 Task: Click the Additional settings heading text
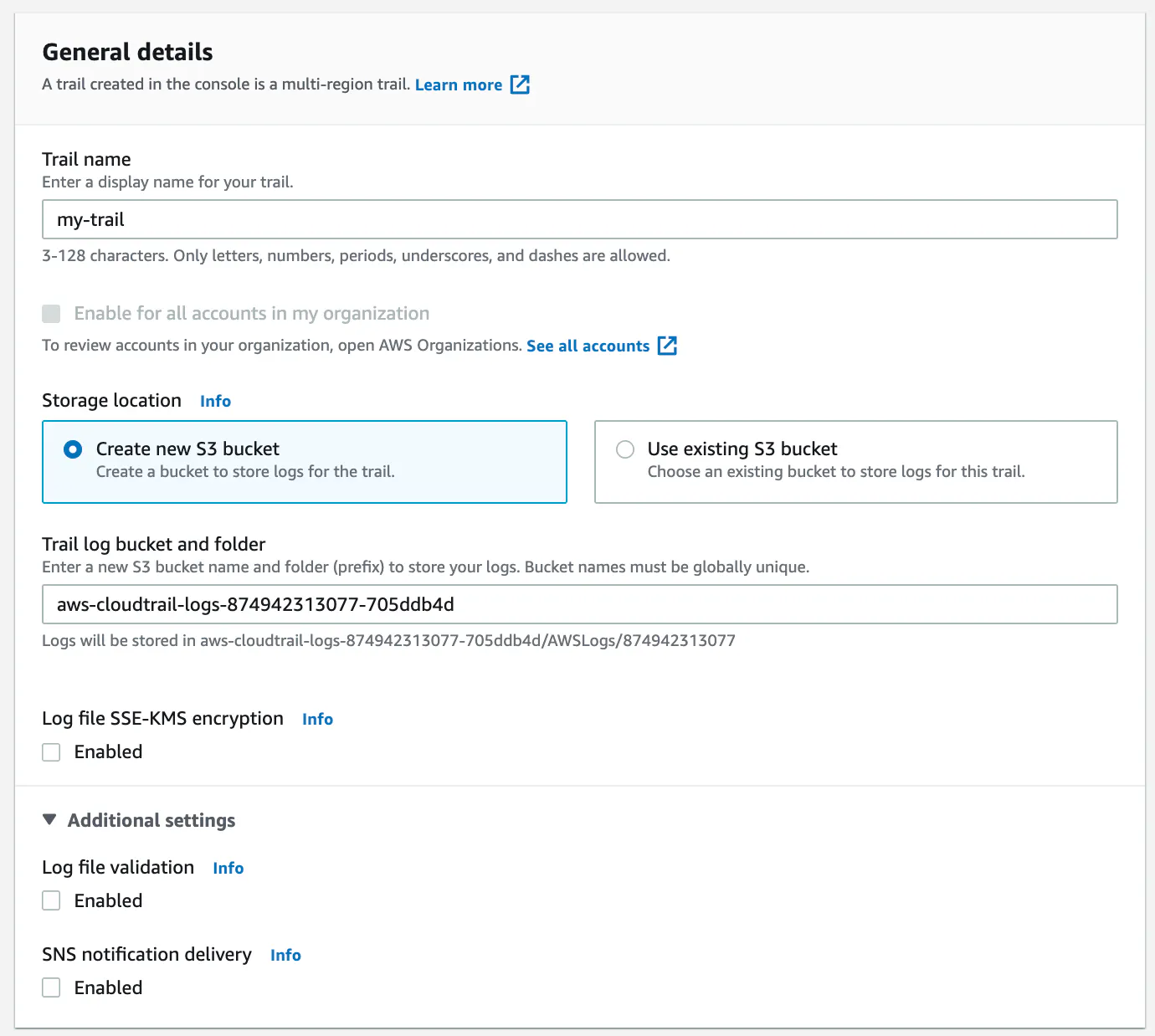[151, 820]
